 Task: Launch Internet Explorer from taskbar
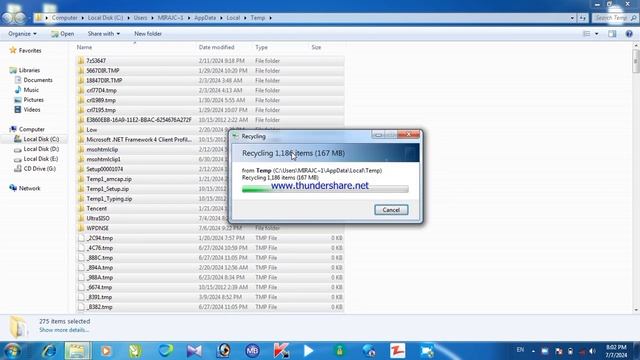pyautogui.click(x=49, y=351)
